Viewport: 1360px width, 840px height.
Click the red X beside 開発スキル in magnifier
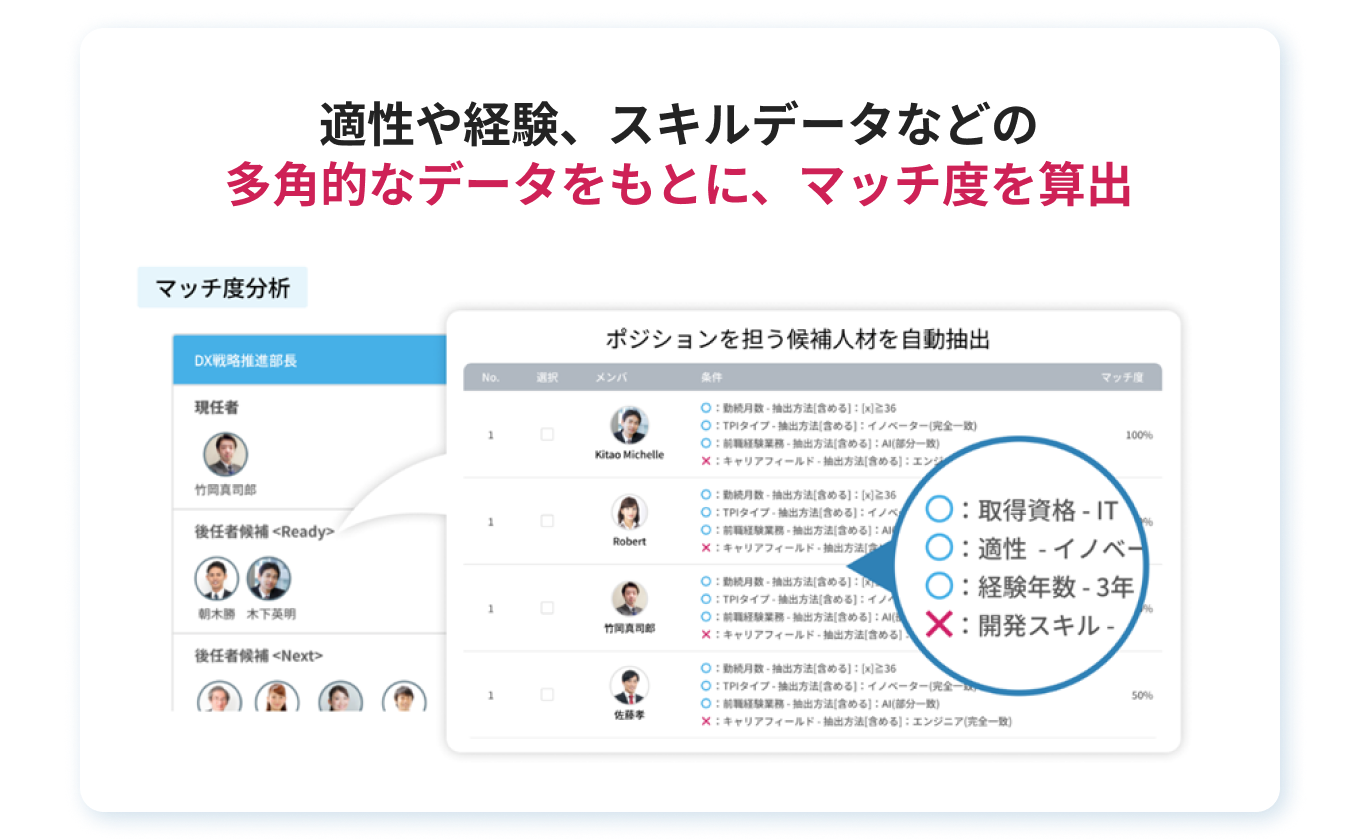(939, 626)
